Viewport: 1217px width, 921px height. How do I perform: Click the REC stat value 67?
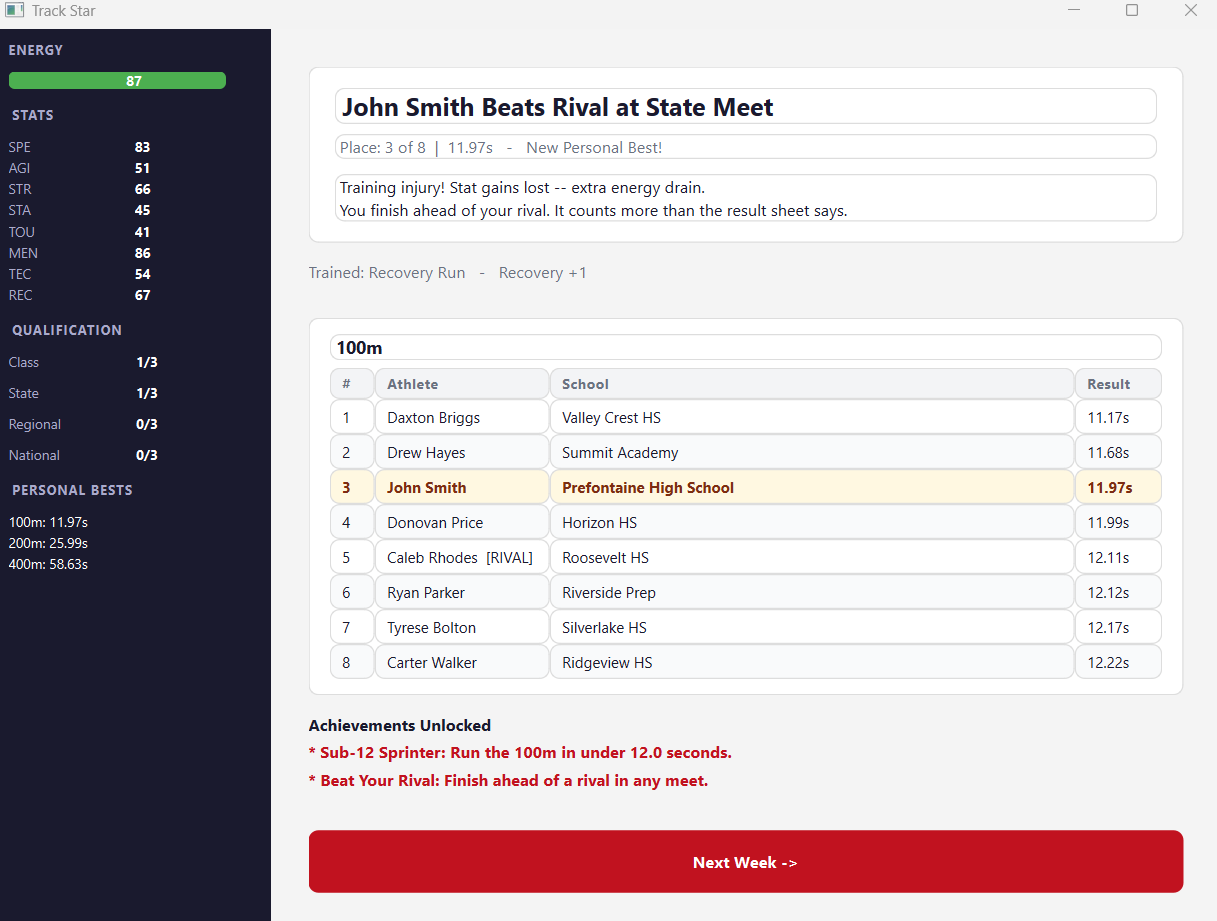tap(142, 295)
